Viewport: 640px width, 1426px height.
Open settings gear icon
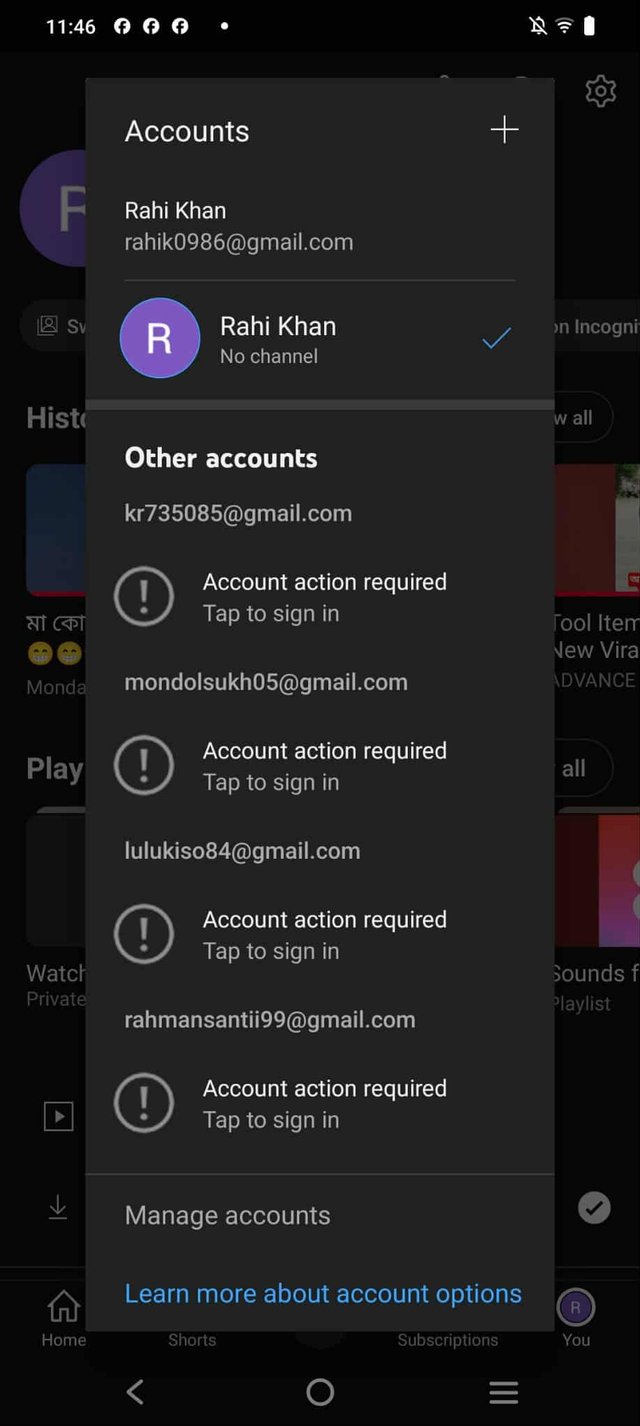(600, 91)
